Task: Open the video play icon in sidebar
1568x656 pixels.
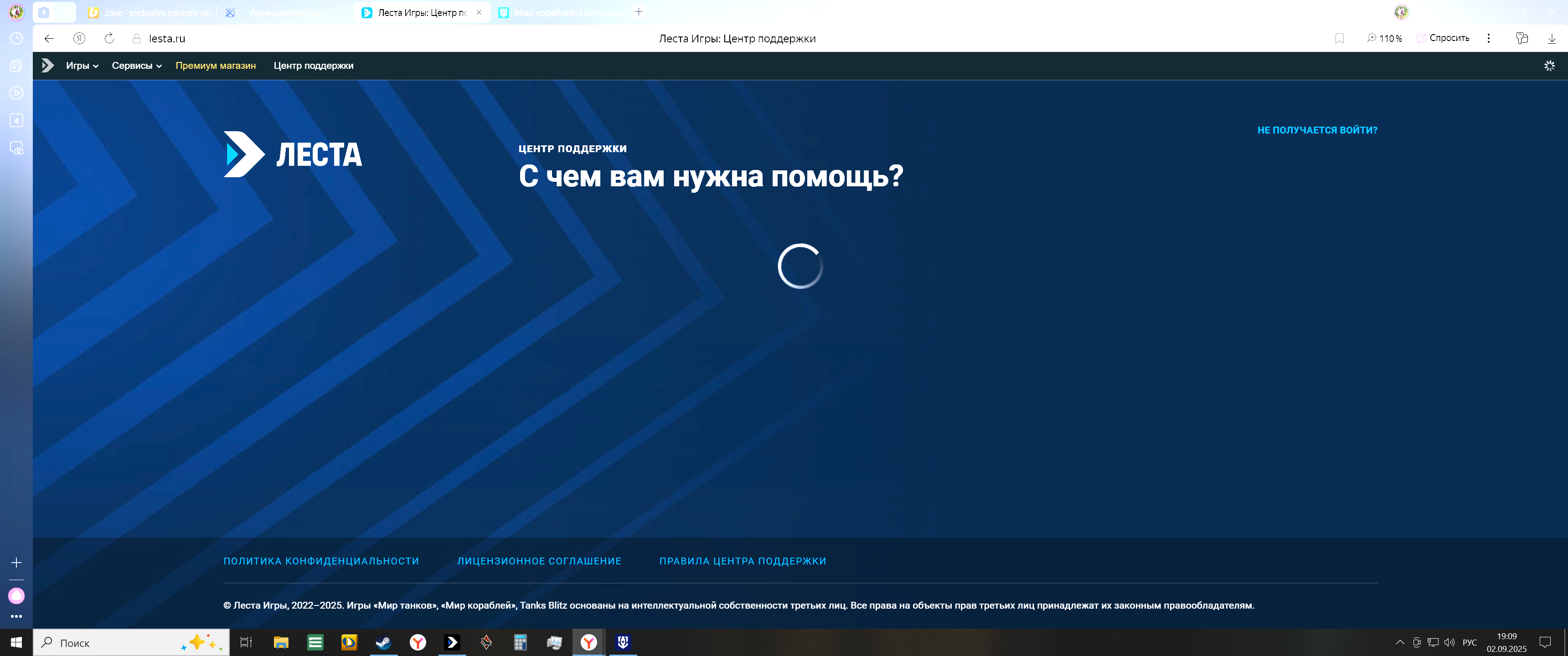Action: (x=16, y=93)
